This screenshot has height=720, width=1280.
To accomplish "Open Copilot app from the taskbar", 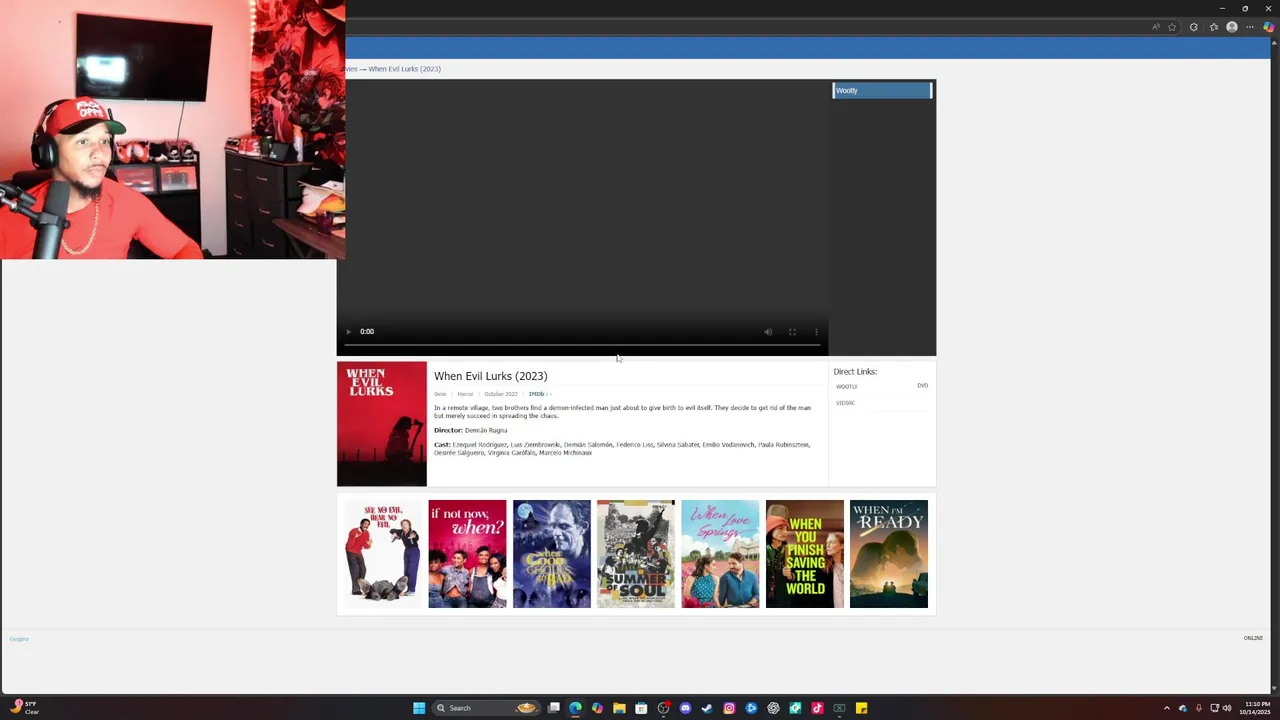I will (597, 708).
